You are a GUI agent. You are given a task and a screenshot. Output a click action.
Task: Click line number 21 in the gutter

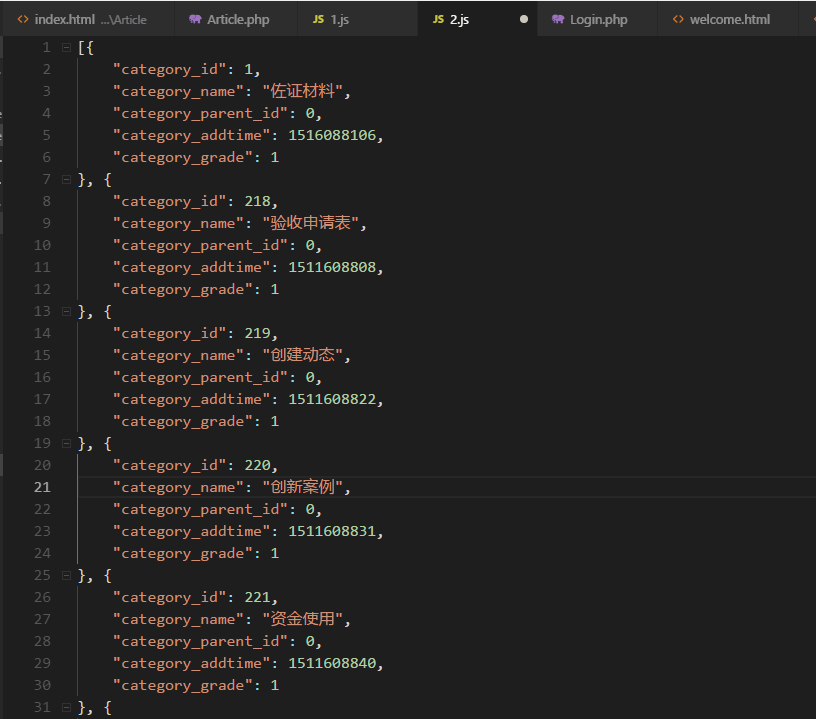(x=42, y=488)
